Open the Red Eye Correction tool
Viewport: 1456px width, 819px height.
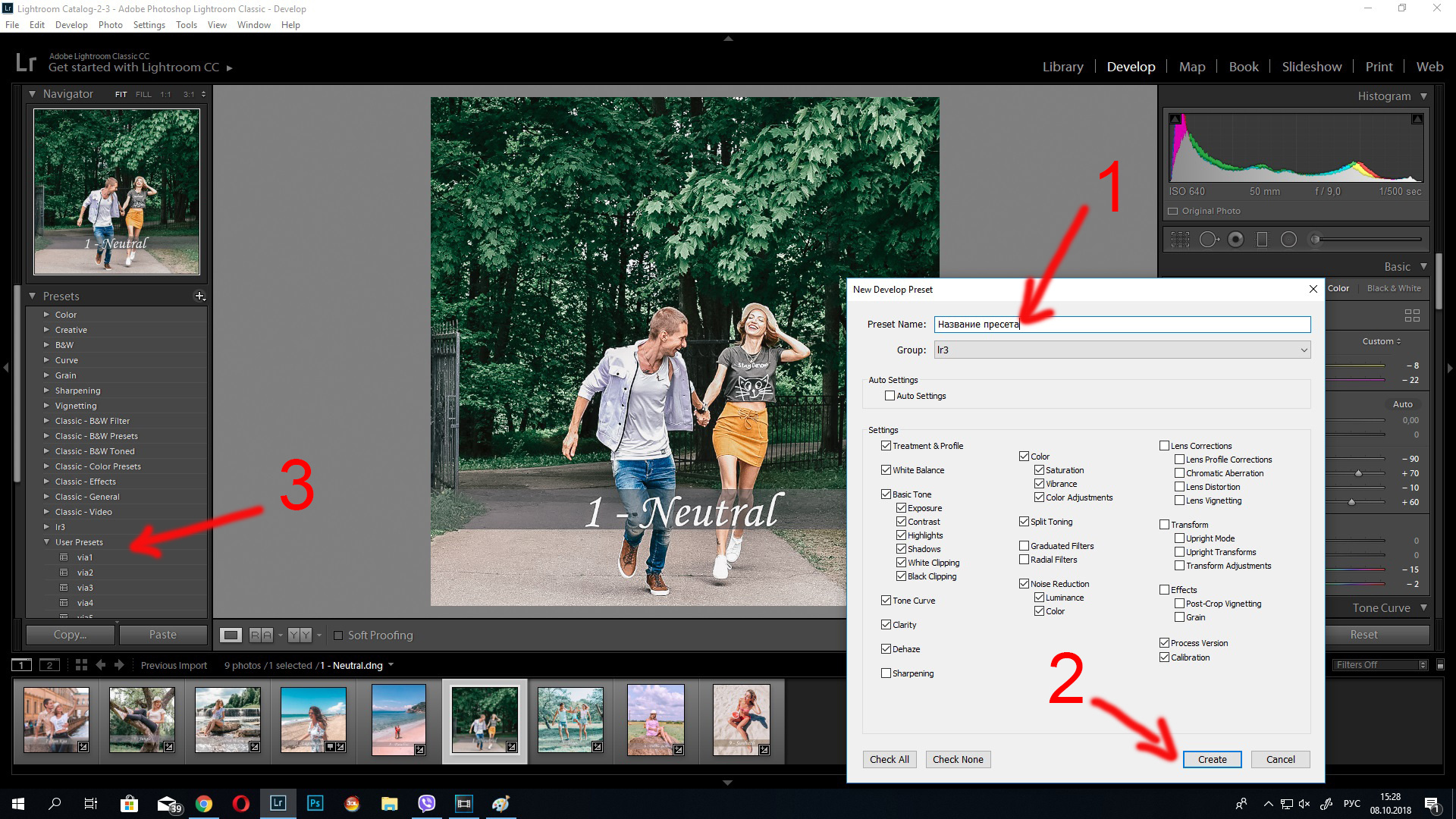1236,239
